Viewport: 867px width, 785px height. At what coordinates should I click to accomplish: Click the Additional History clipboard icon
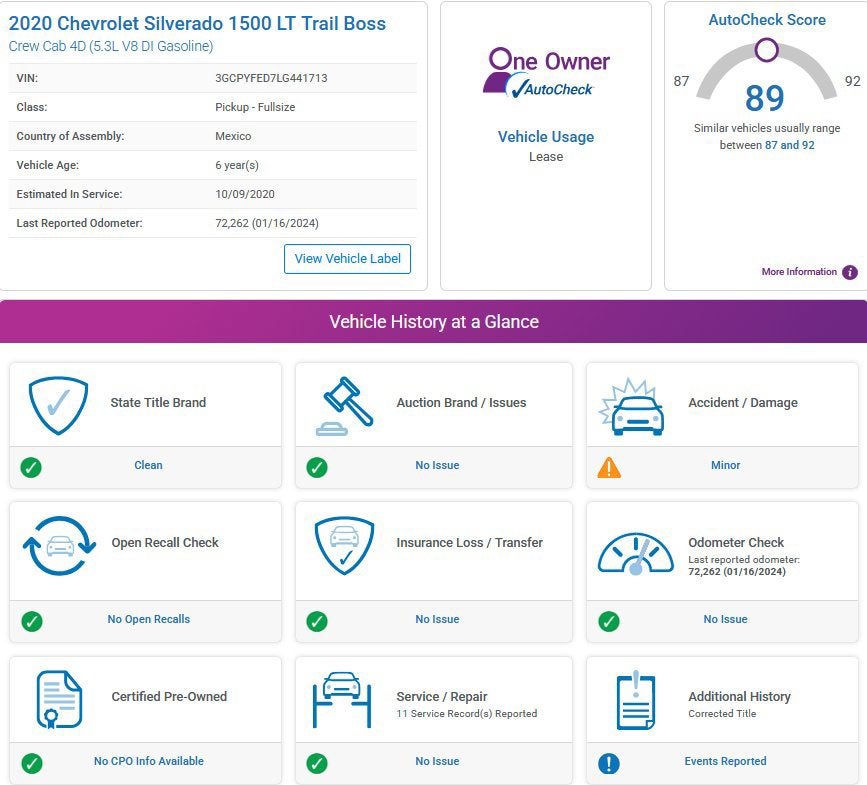coord(636,700)
